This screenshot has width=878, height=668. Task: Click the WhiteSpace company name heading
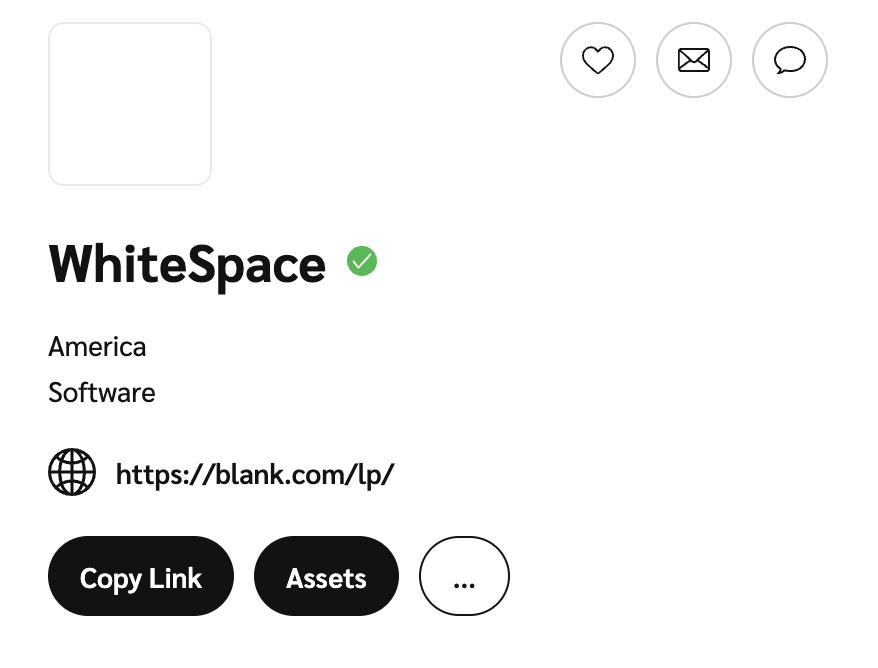coord(187,264)
